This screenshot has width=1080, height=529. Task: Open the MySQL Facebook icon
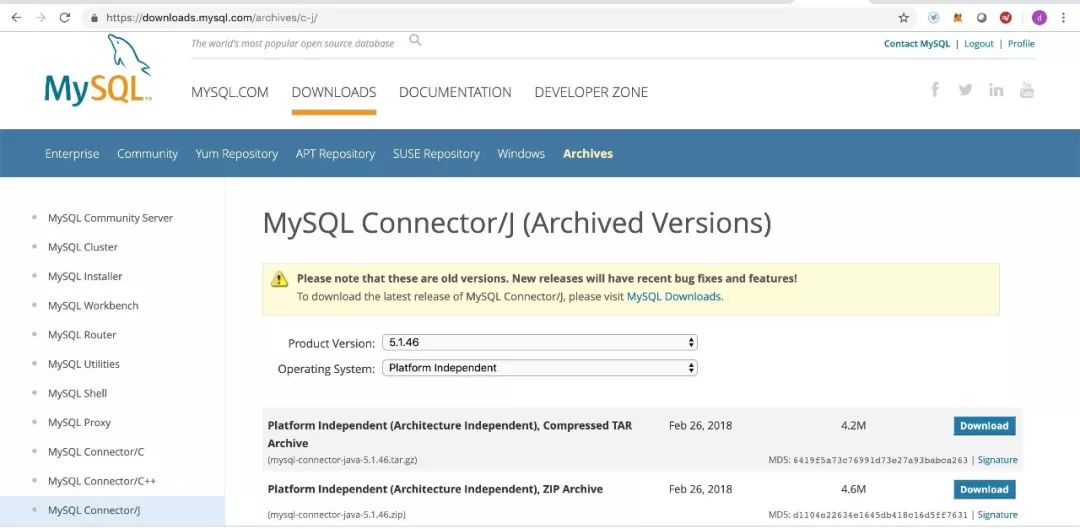(x=935, y=90)
